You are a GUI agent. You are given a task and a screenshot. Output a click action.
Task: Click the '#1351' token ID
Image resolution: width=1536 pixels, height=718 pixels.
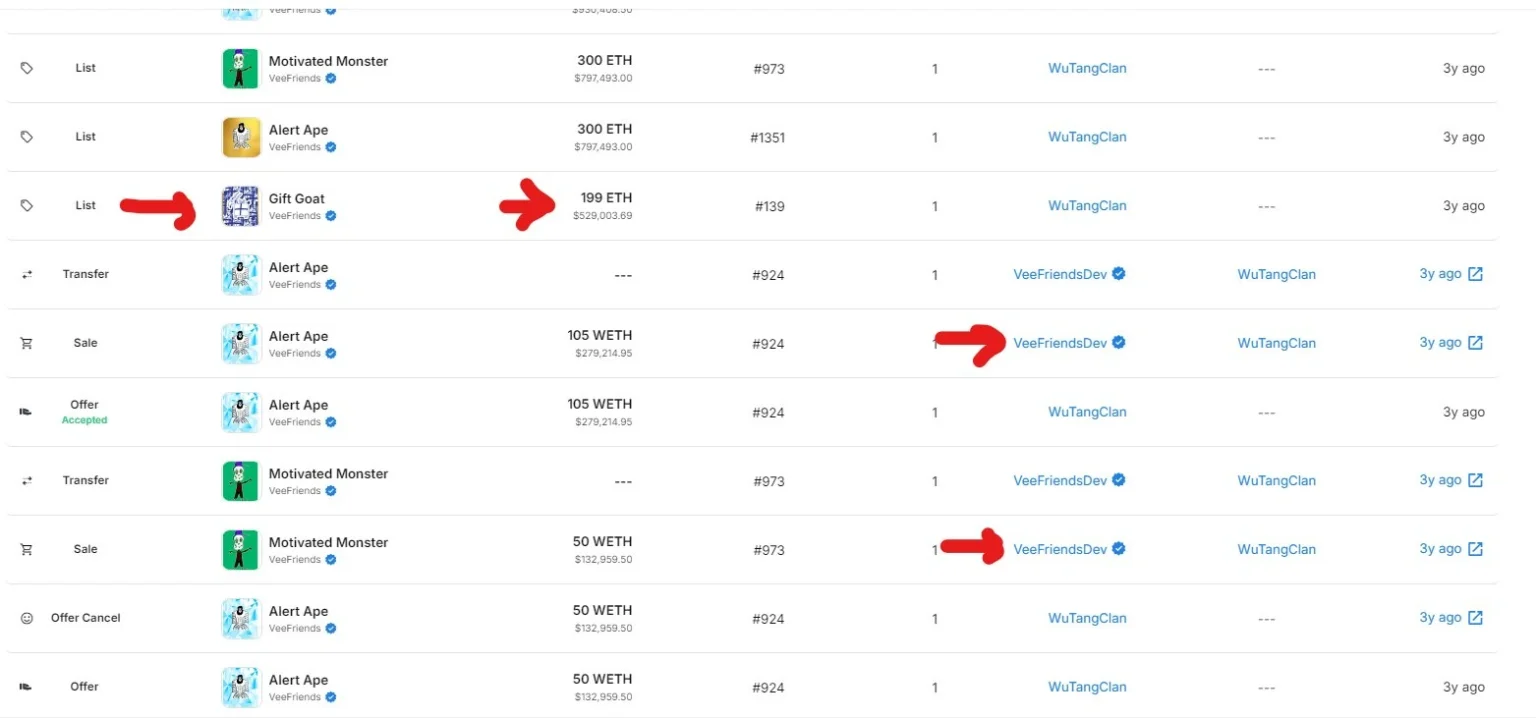(x=768, y=137)
